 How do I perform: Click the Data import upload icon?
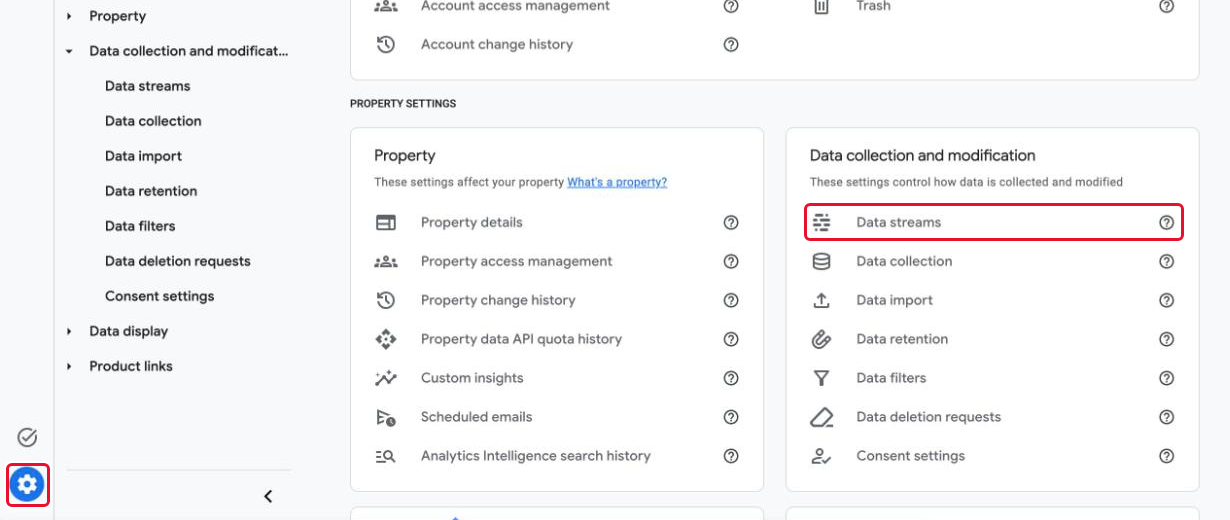tap(821, 300)
